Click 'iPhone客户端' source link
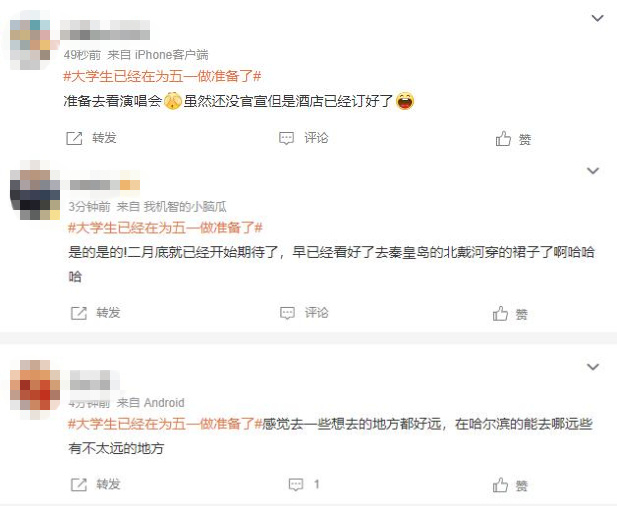The height and width of the screenshot is (506, 617). [x=172, y=55]
